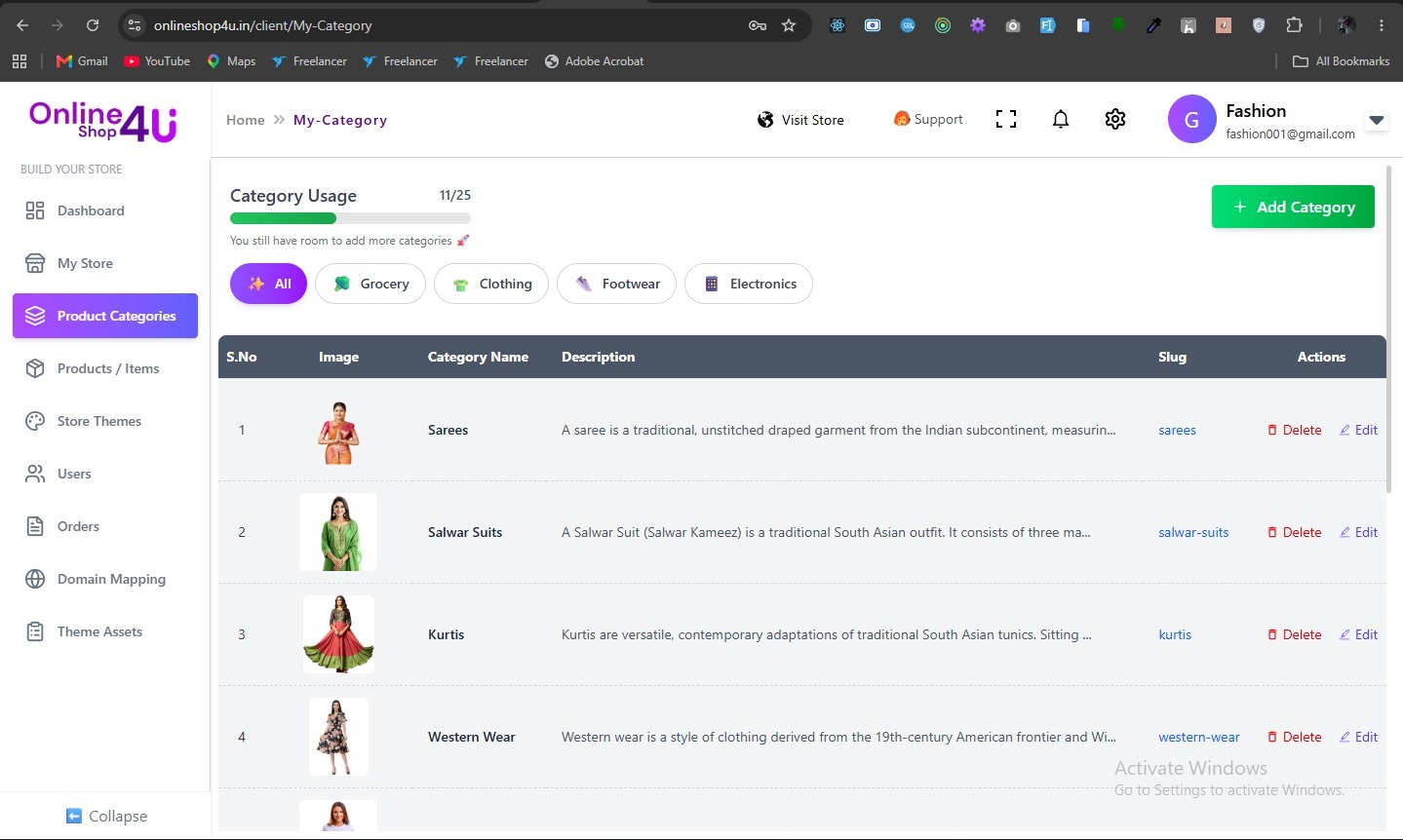
Task: Open the Orders page
Action: (62, 526)
